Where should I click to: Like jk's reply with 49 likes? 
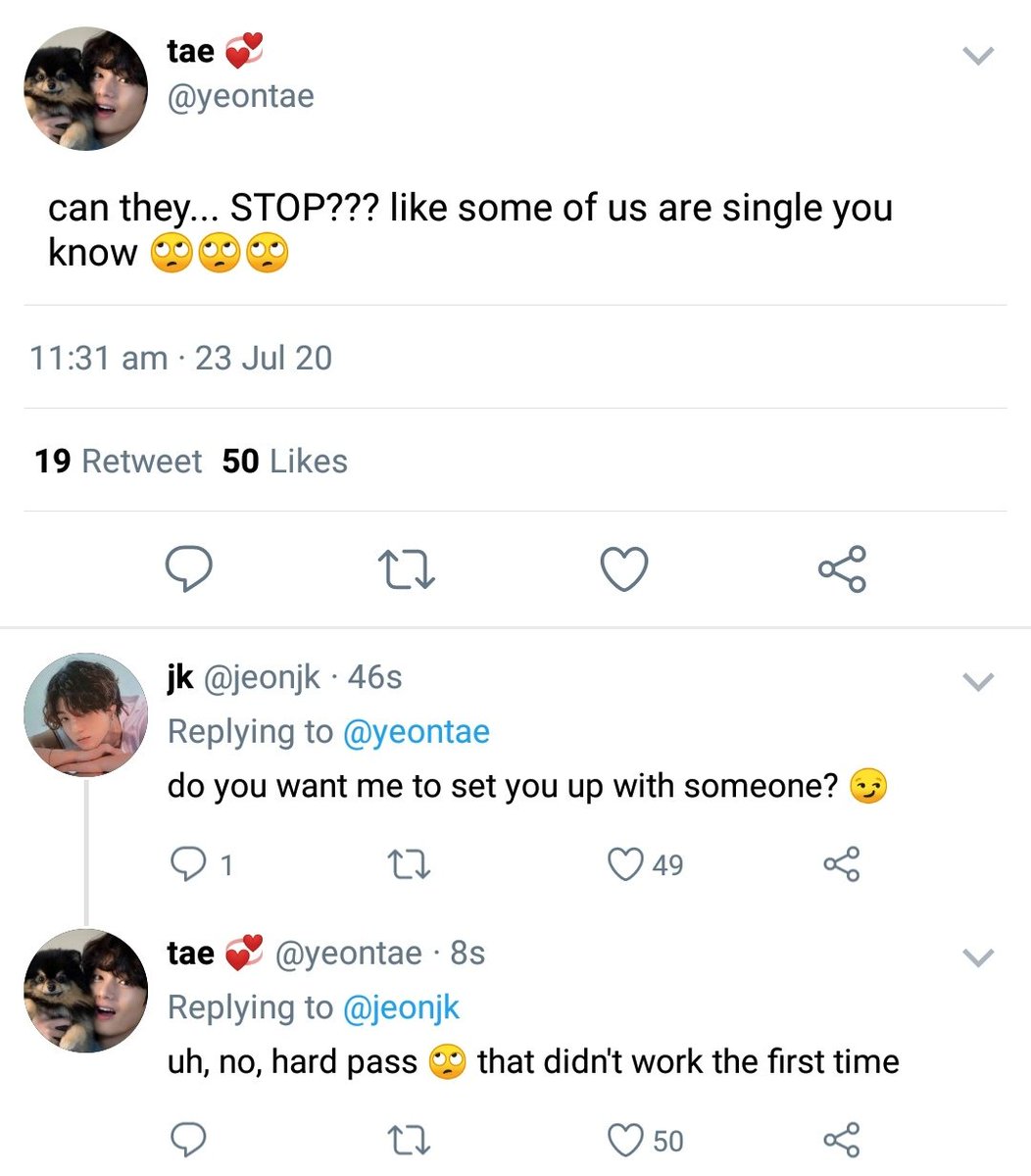tap(624, 864)
